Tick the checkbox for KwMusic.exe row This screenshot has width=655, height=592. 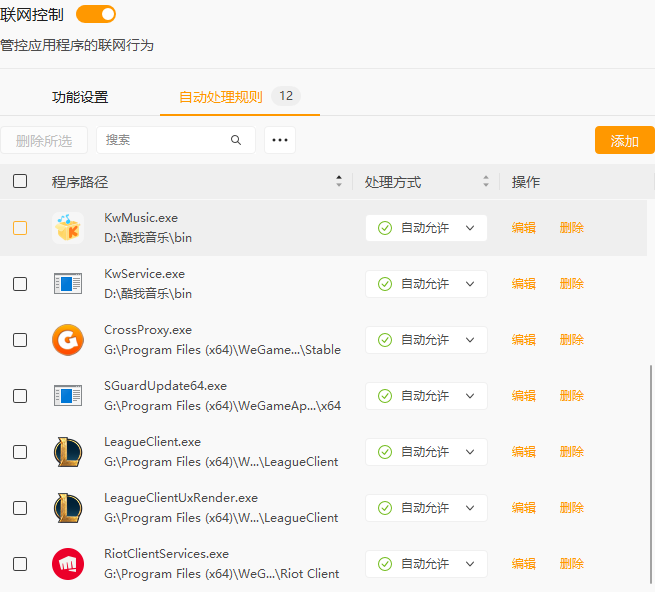pyautogui.click(x=20, y=228)
